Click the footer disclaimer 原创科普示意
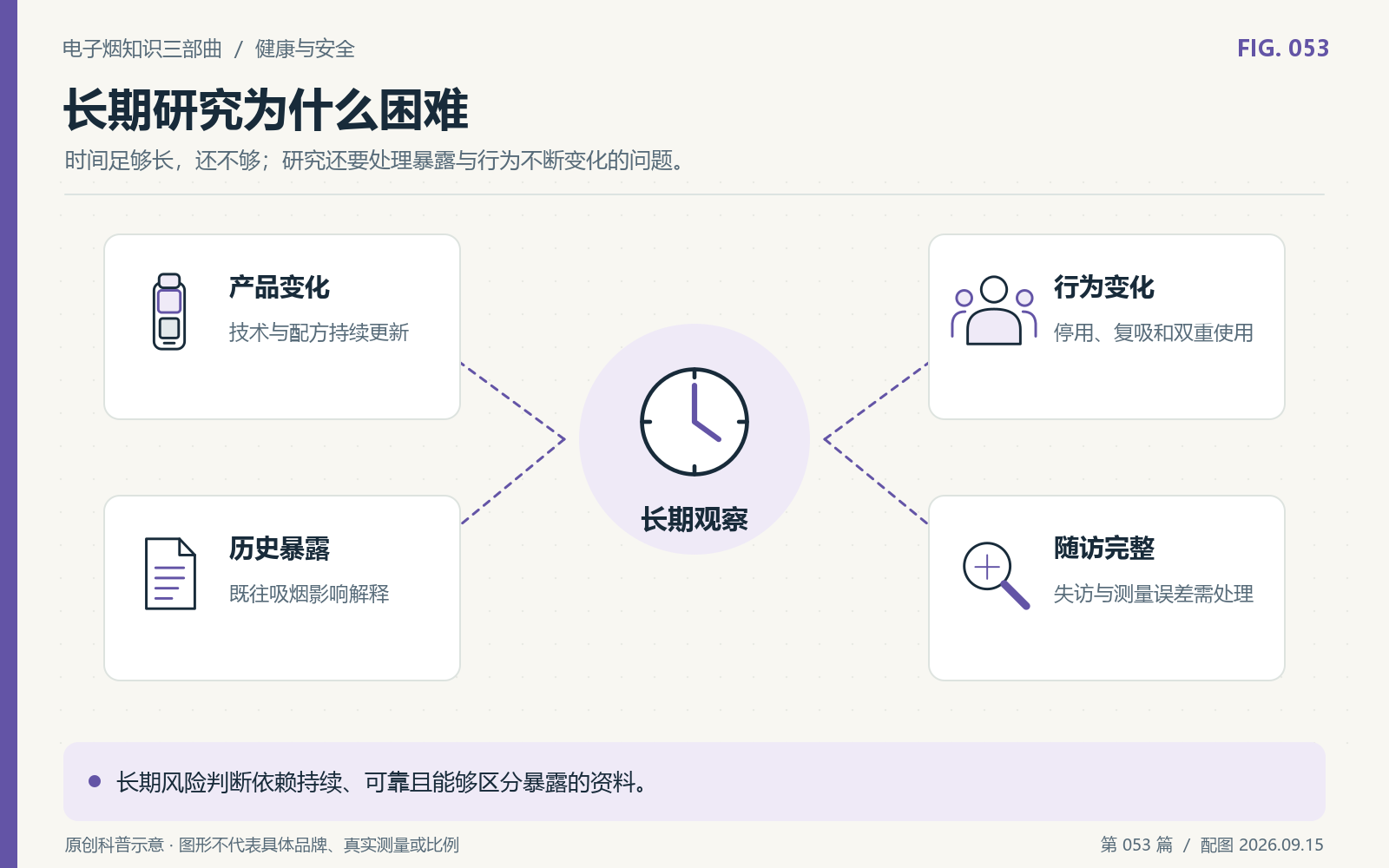 [x=261, y=845]
